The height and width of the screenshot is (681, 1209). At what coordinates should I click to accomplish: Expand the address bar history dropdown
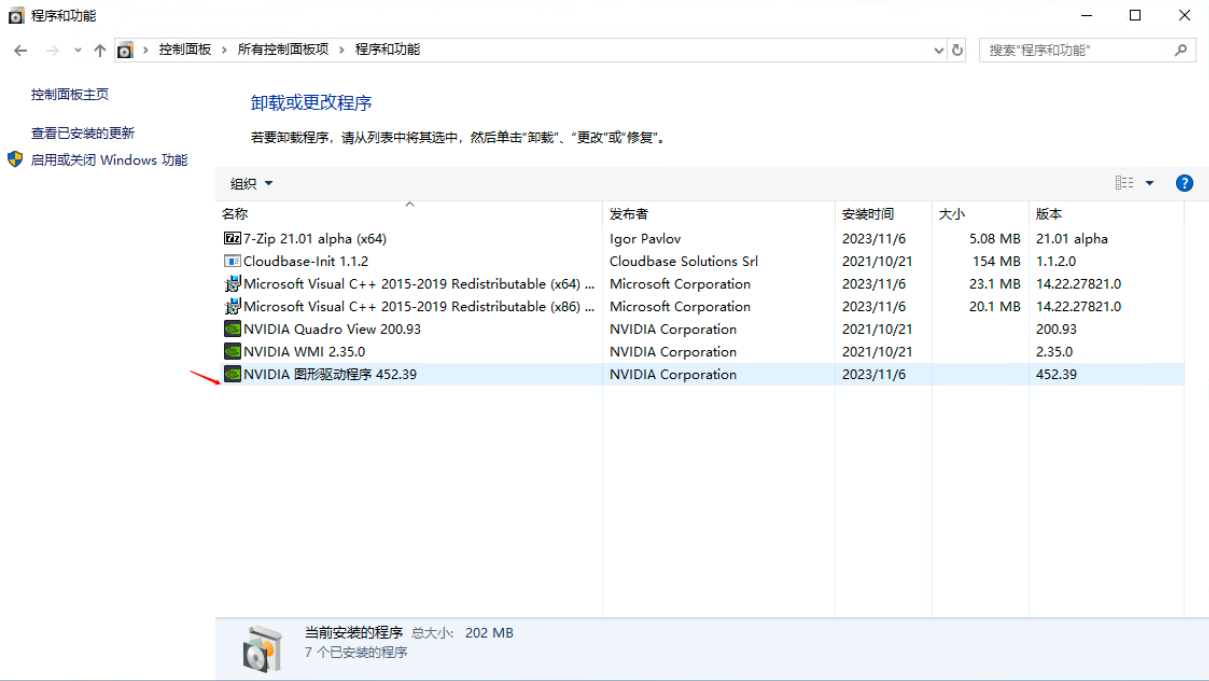[x=938, y=50]
